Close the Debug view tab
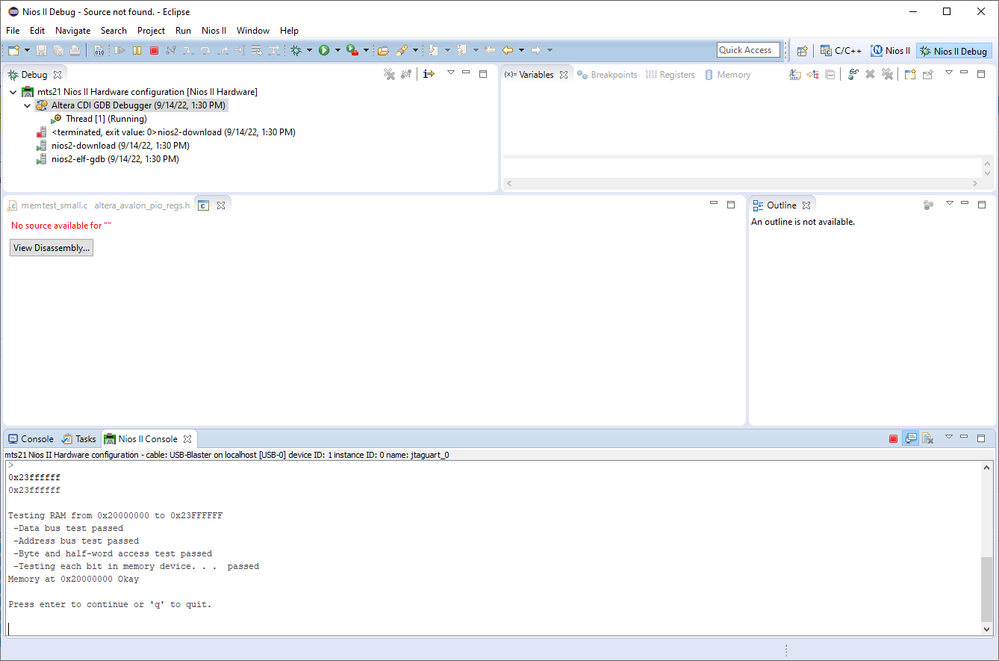 pos(57,75)
